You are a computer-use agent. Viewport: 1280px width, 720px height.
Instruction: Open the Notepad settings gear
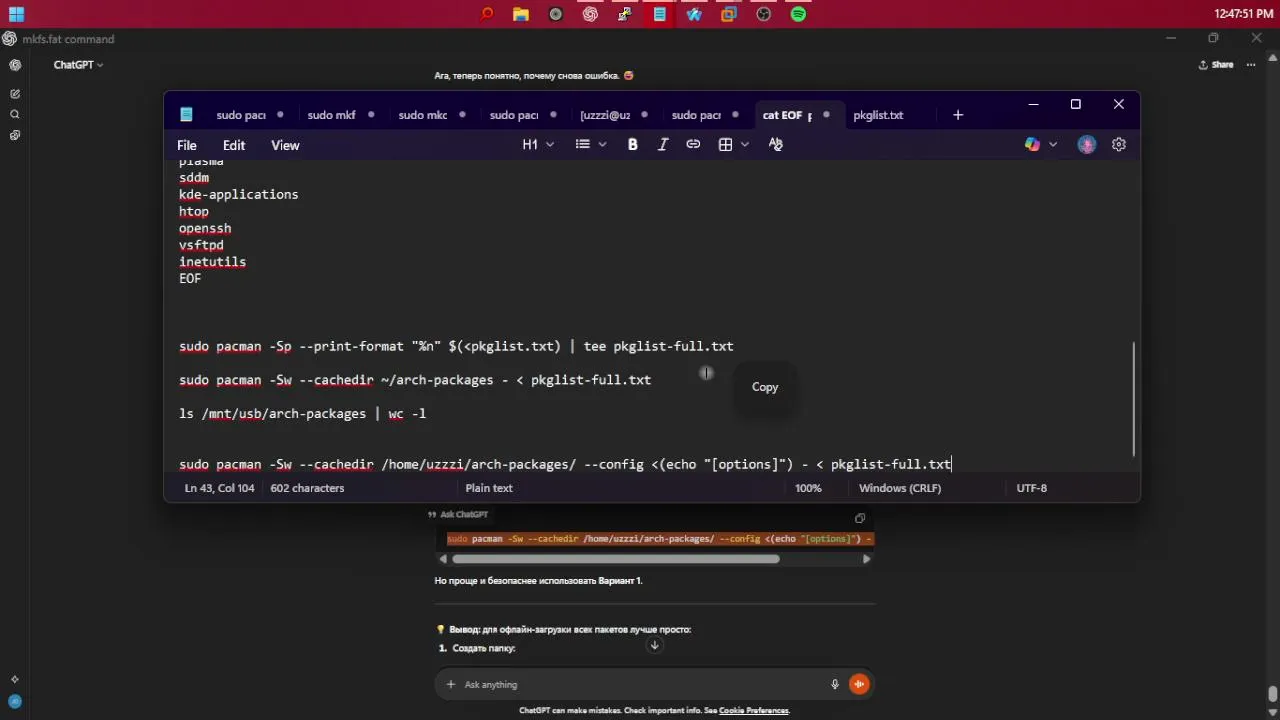pos(1119,145)
